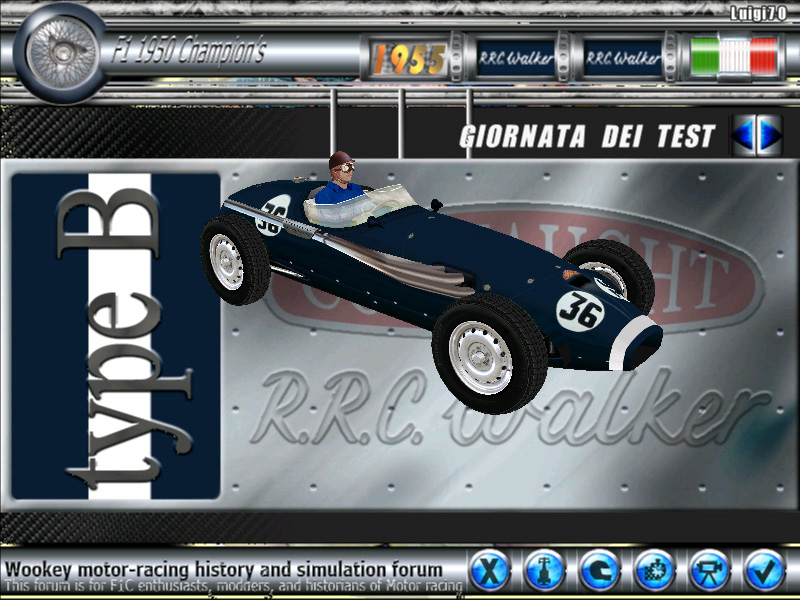This screenshot has height=600, width=800.
Task: Click the F1 1950 Champion's title
Action: coord(189,51)
